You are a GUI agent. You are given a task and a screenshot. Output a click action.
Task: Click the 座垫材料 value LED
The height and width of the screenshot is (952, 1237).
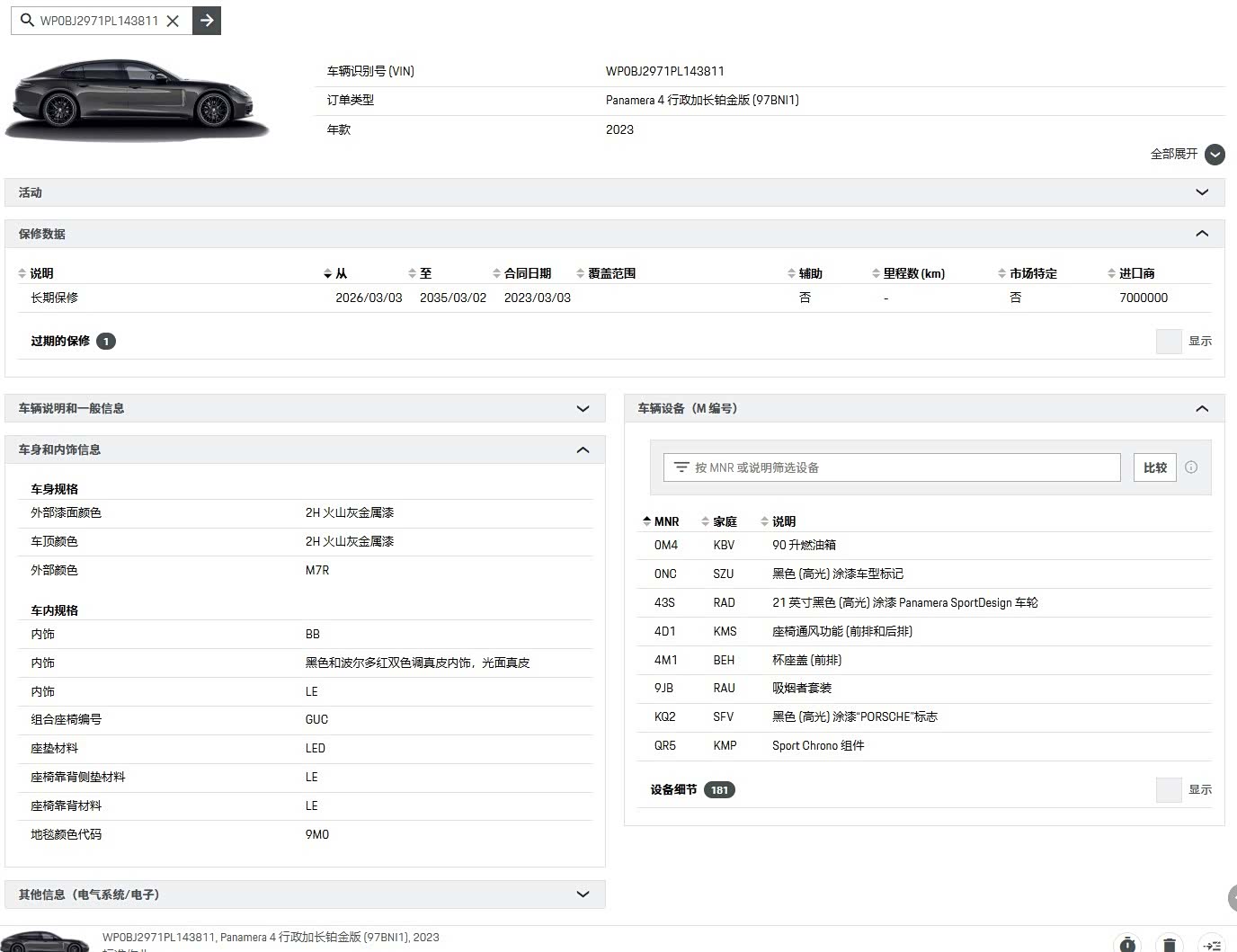pos(315,749)
